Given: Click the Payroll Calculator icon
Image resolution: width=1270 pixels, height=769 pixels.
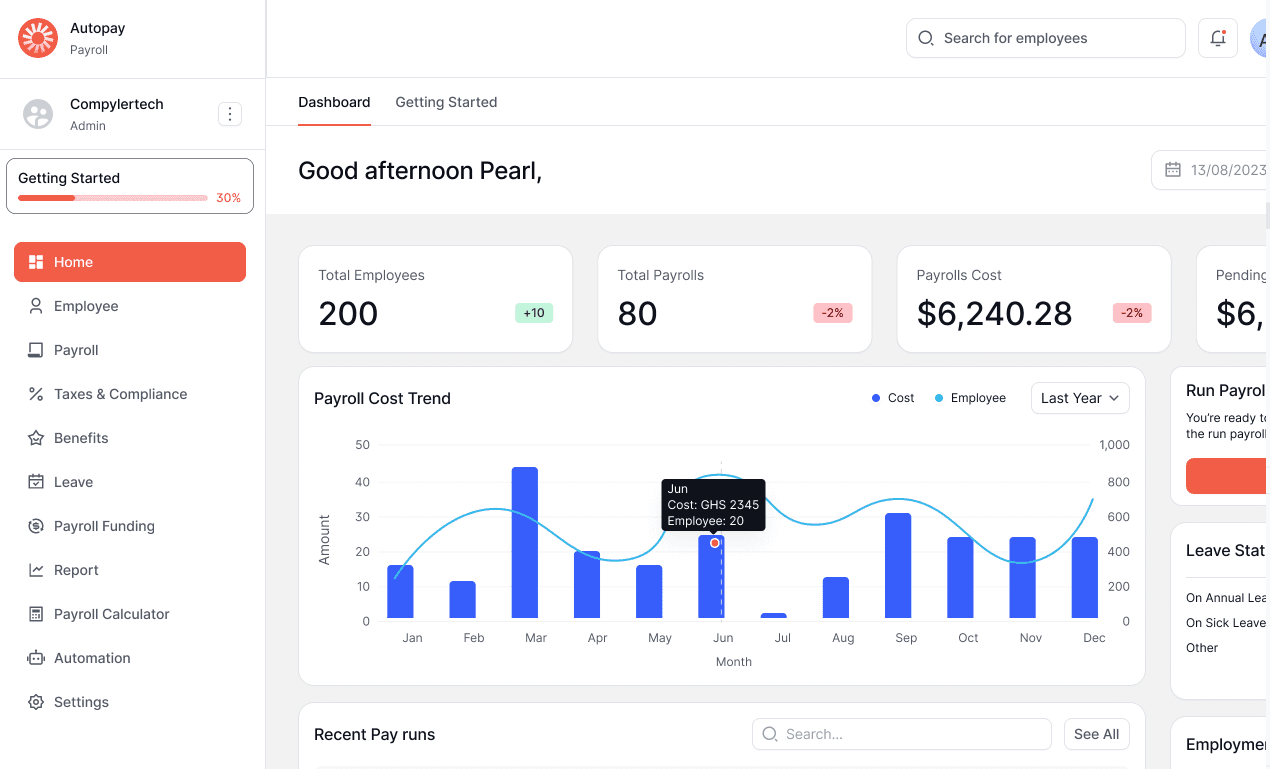Looking at the screenshot, I should pos(36,614).
